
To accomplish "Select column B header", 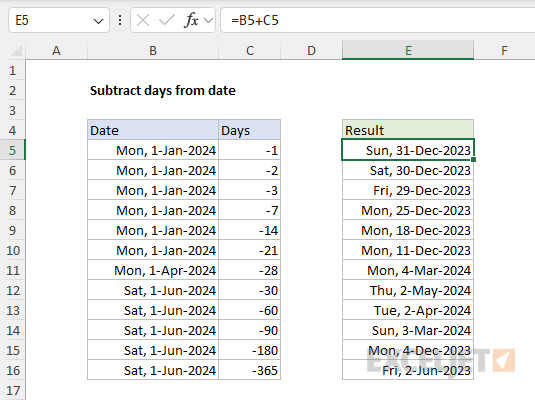I will (153, 51).
